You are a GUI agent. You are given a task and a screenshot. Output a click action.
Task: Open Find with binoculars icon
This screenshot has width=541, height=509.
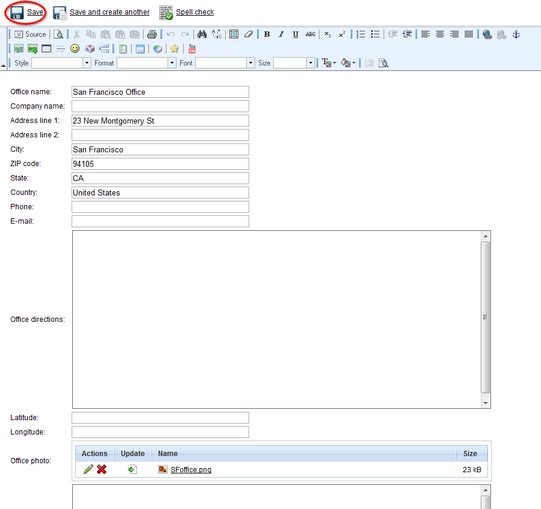point(202,34)
